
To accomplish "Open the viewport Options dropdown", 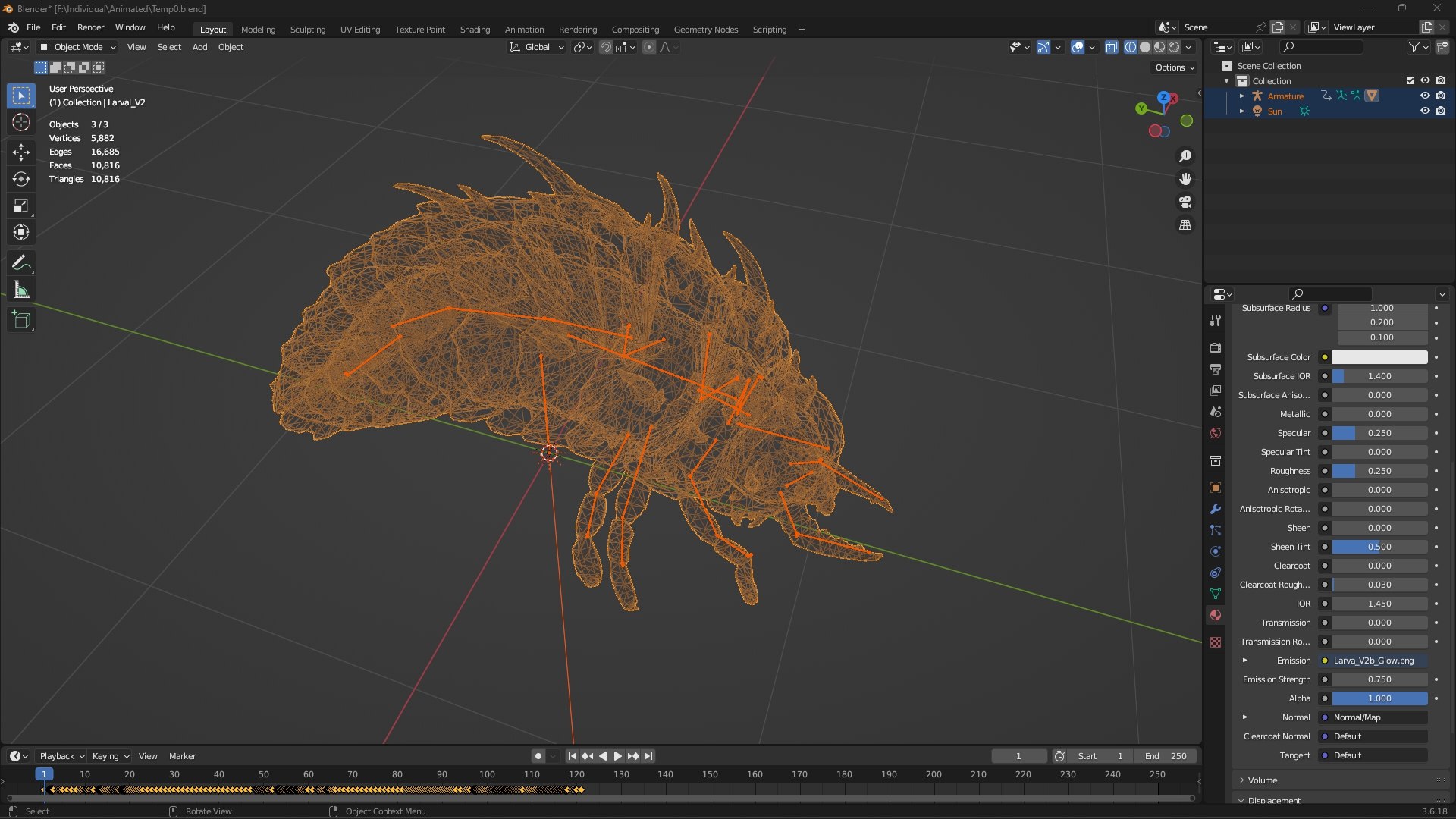I will (x=1175, y=67).
